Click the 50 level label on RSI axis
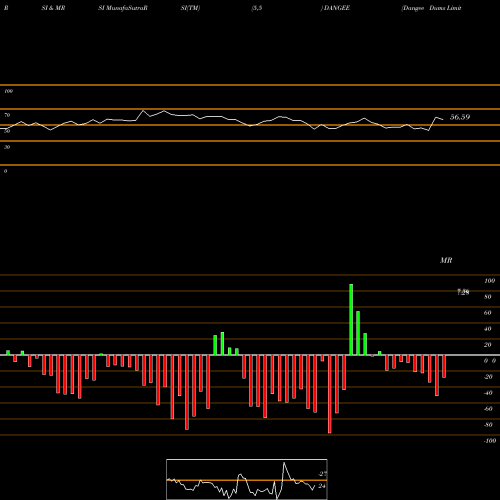Screen dimensions: 500x500 [7, 131]
